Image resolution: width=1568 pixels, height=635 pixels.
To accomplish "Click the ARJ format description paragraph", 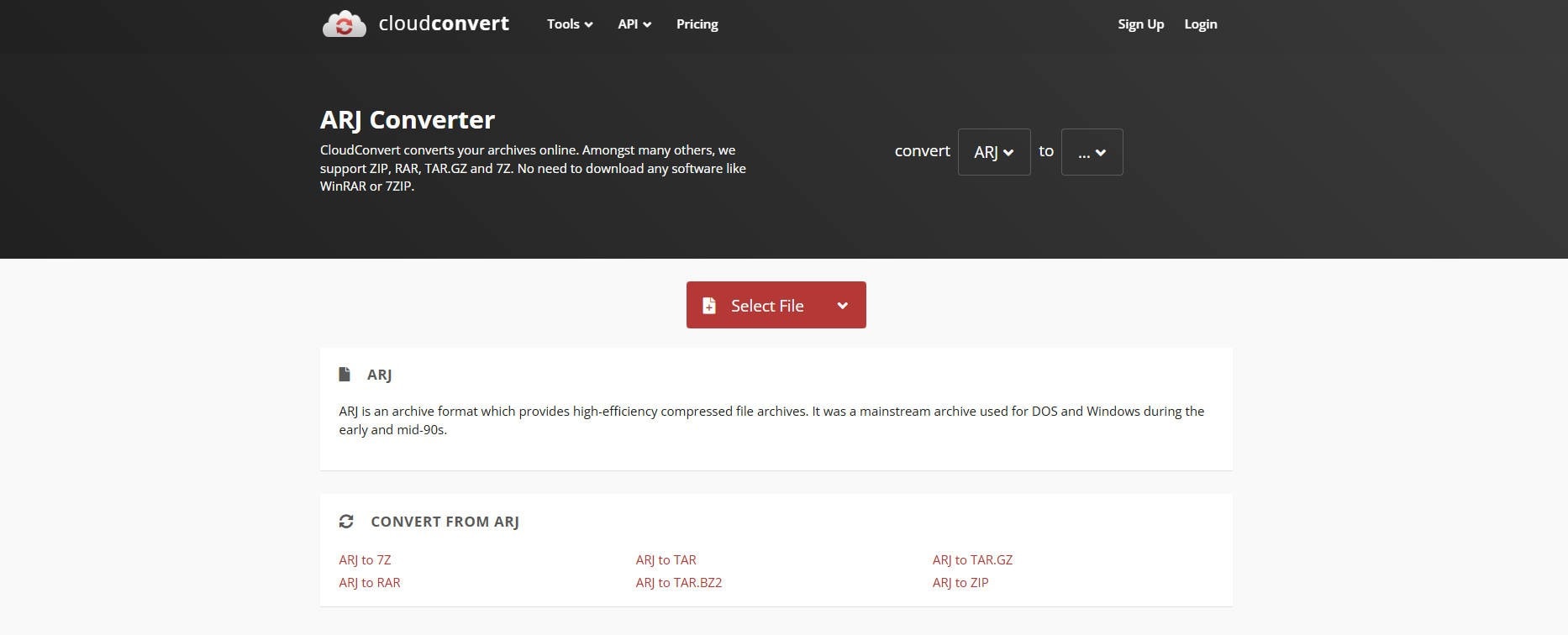I will [x=771, y=420].
